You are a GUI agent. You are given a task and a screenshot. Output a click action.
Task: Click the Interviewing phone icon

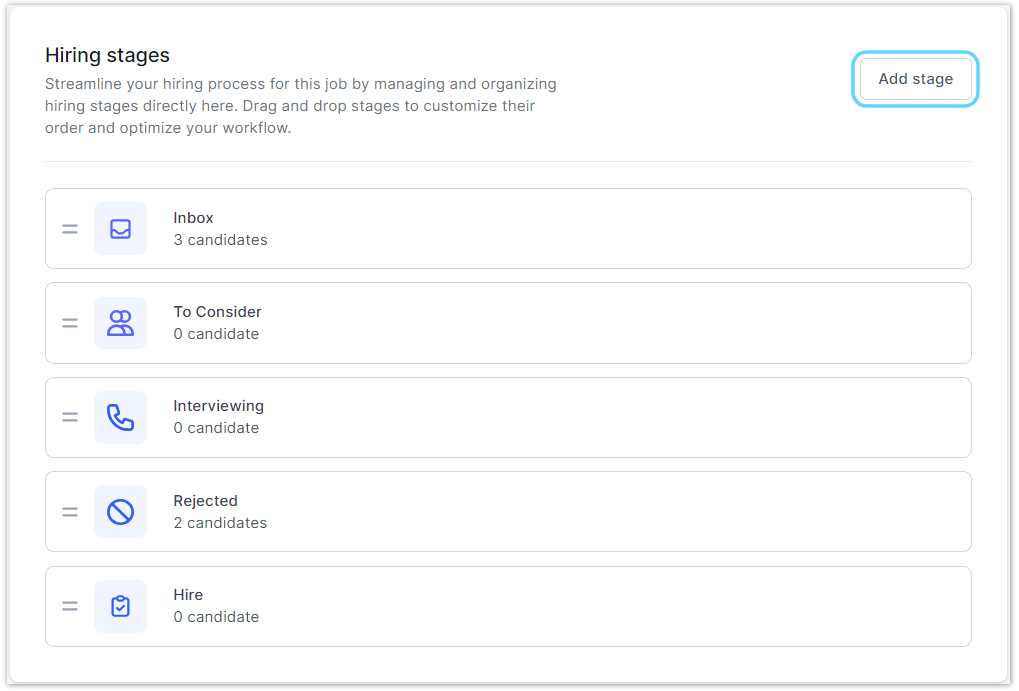coord(120,417)
